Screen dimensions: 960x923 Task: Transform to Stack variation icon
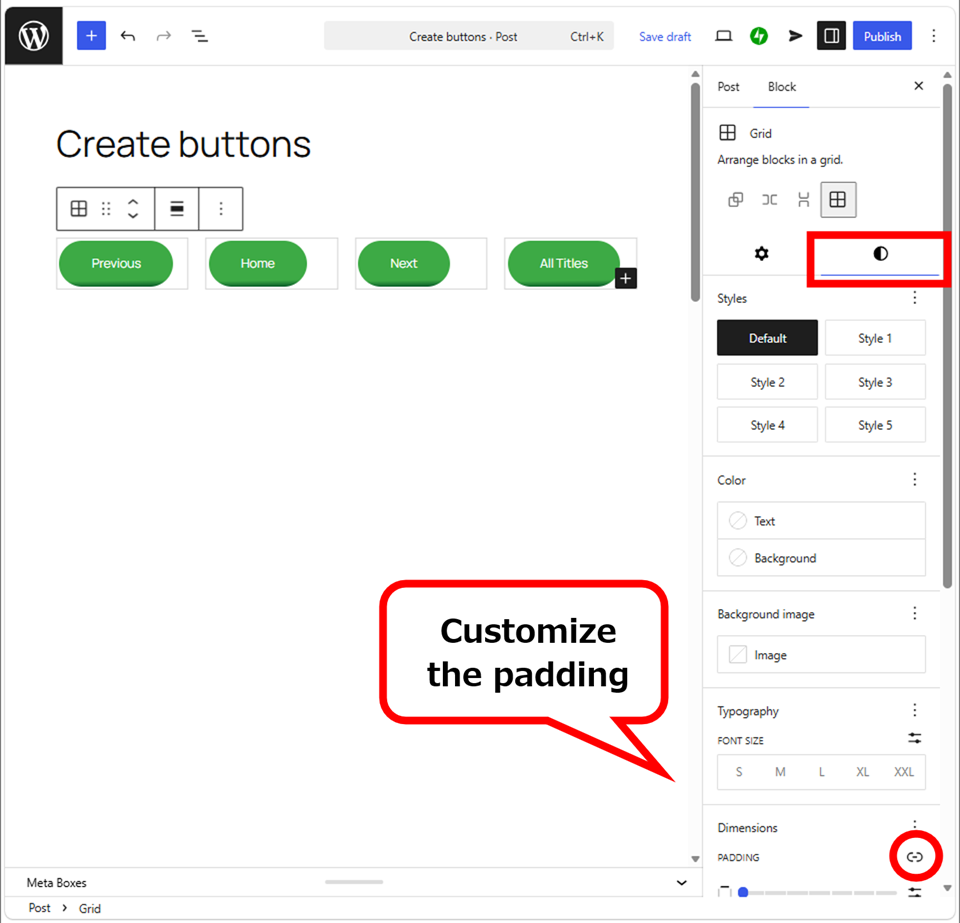coord(804,200)
